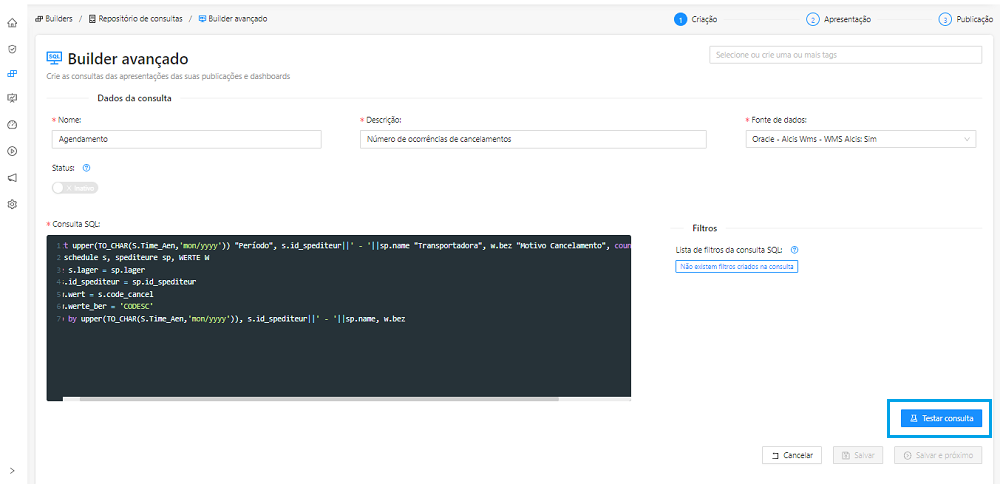The width and height of the screenshot is (1000, 484).
Task: Click the filter list help icon
Action: coord(794,250)
